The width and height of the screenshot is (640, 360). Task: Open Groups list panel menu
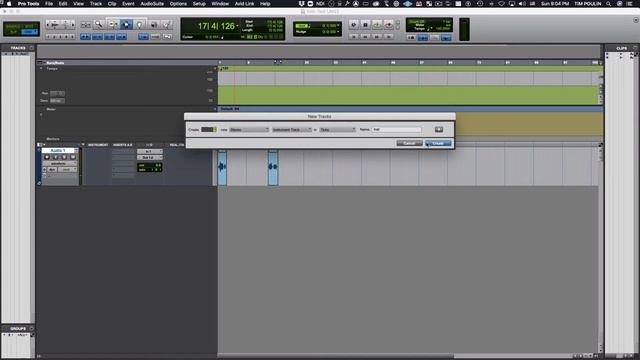pyautogui.click(x=31, y=328)
